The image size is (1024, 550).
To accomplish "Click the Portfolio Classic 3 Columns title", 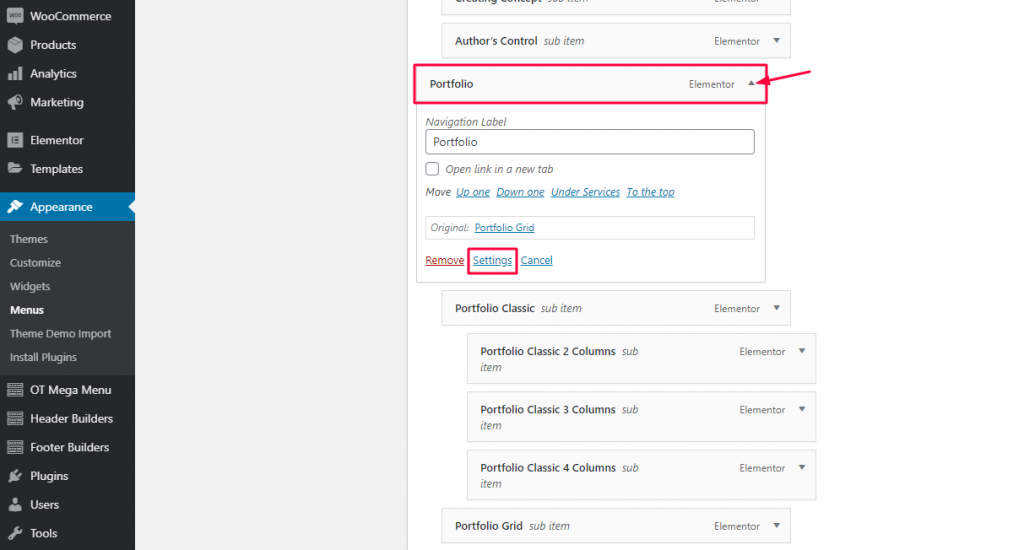I will (548, 409).
